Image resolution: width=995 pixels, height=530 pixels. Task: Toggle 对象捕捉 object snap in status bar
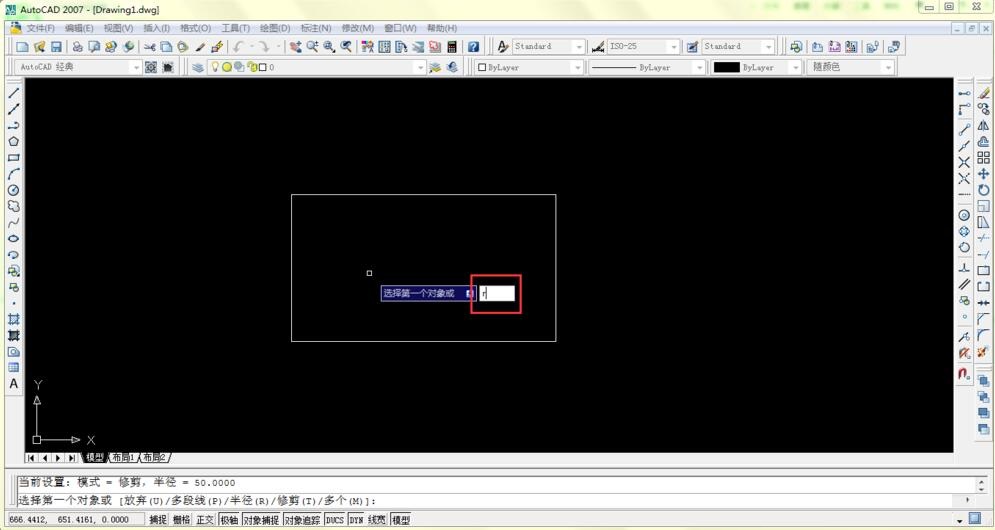click(x=261, y=520)
